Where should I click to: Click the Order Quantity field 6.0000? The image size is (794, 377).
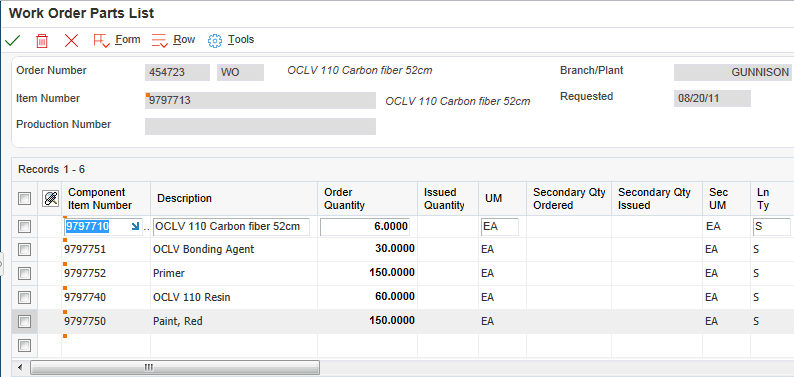coord(365,227)
